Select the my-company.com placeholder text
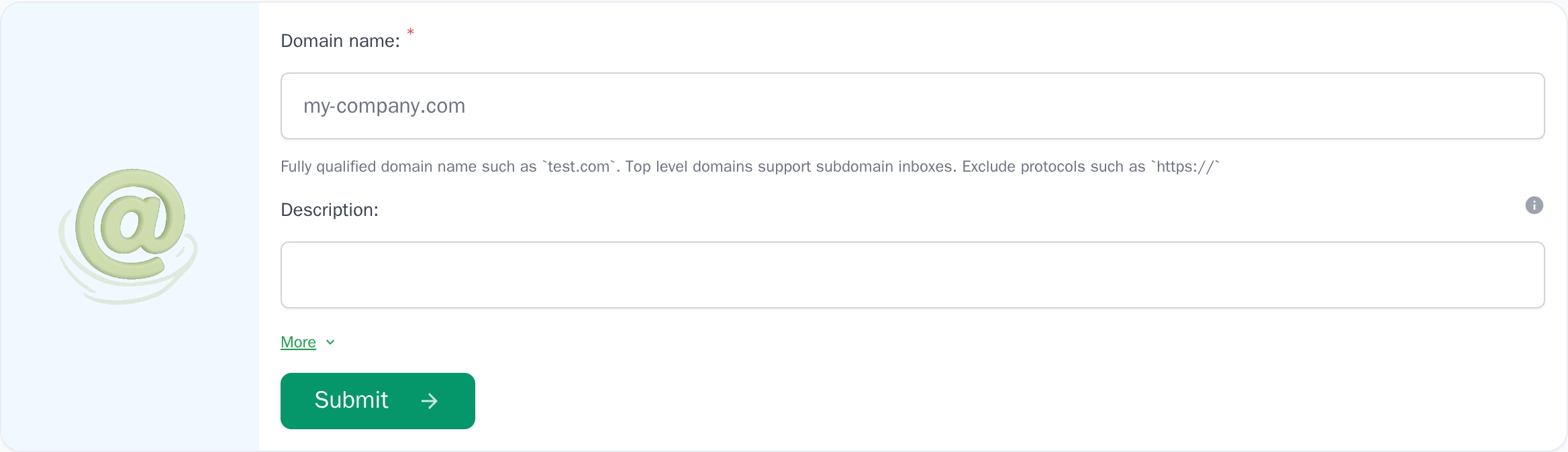 click(x=384, y=105)
